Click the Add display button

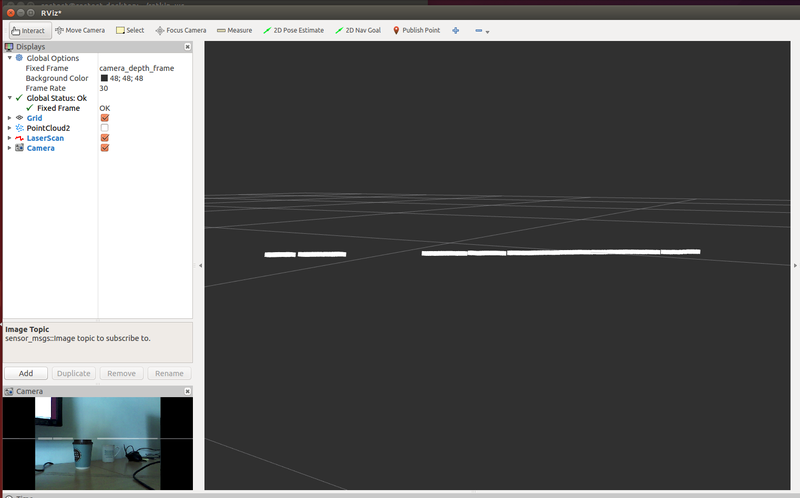point(26,373)
